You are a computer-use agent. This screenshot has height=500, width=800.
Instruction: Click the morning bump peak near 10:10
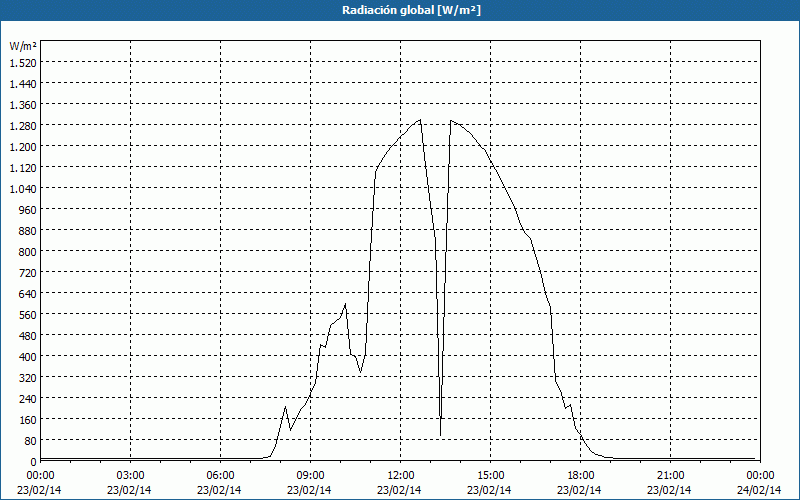[345, 305]
